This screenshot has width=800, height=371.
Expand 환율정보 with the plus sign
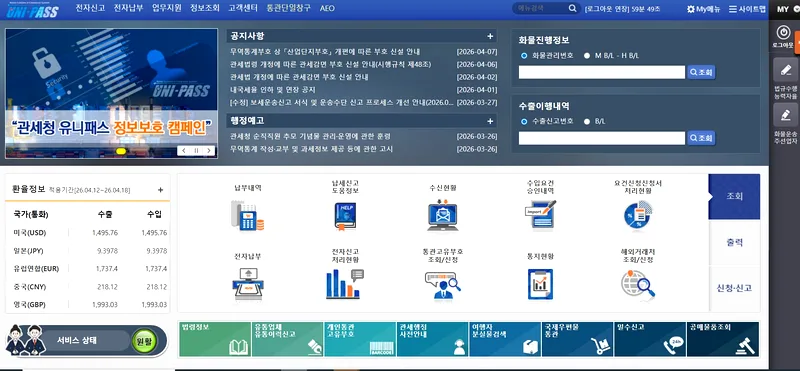tap(160, 190)
